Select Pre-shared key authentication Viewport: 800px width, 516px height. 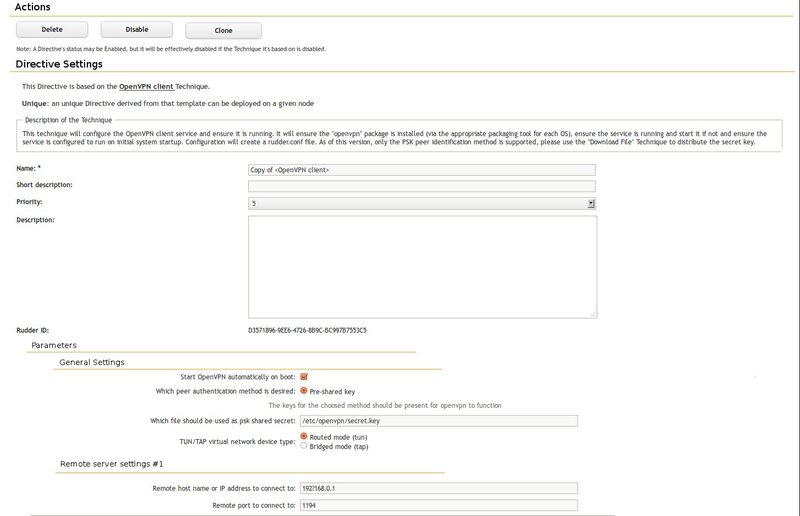pos(304,391)
